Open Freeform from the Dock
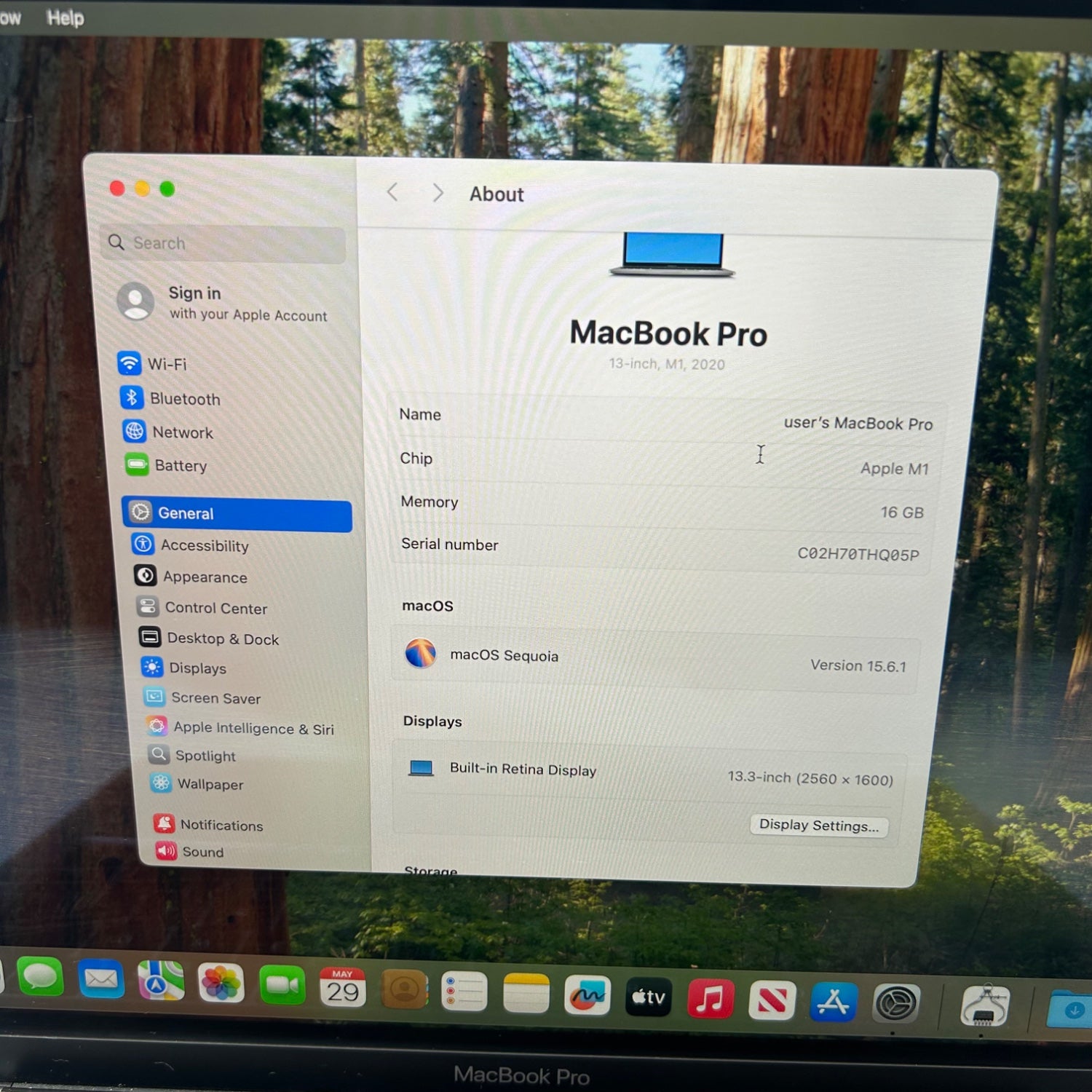 (x=587, y=995)
